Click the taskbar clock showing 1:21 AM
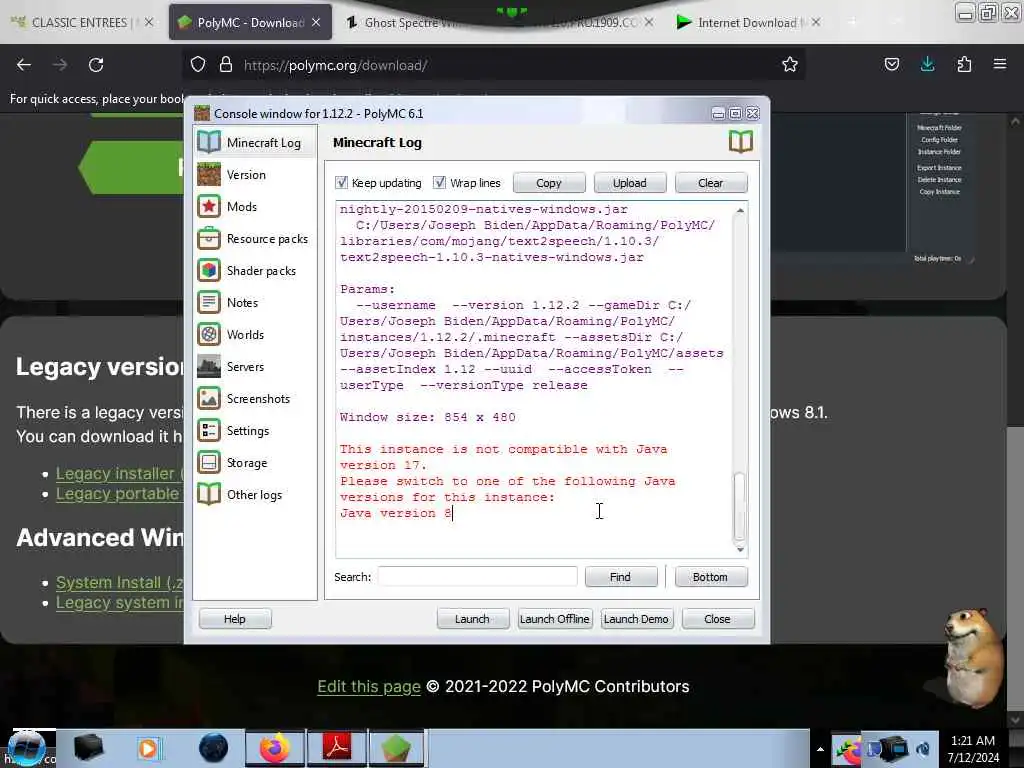This screenshot has height=768, width=1024. (973, 749)
